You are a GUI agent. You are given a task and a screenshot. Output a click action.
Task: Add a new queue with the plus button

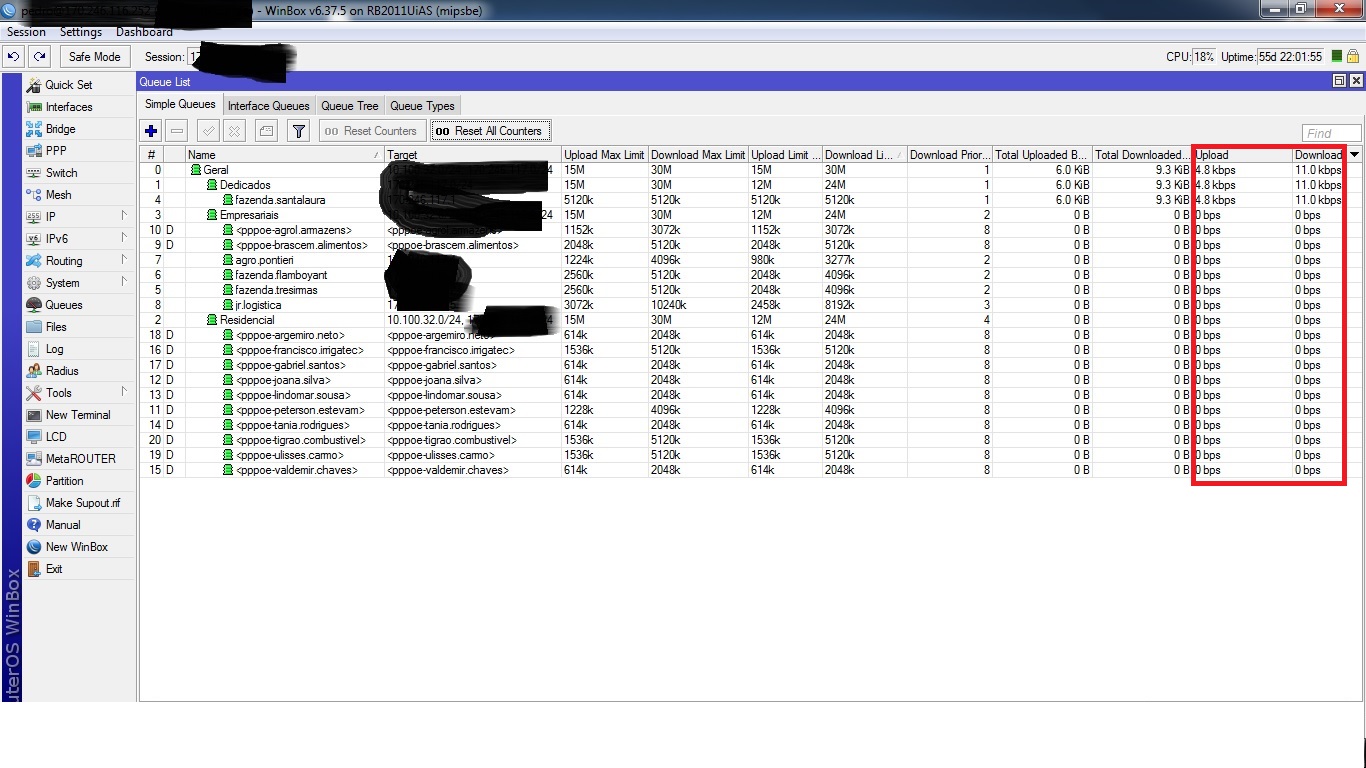coord(151,131)
